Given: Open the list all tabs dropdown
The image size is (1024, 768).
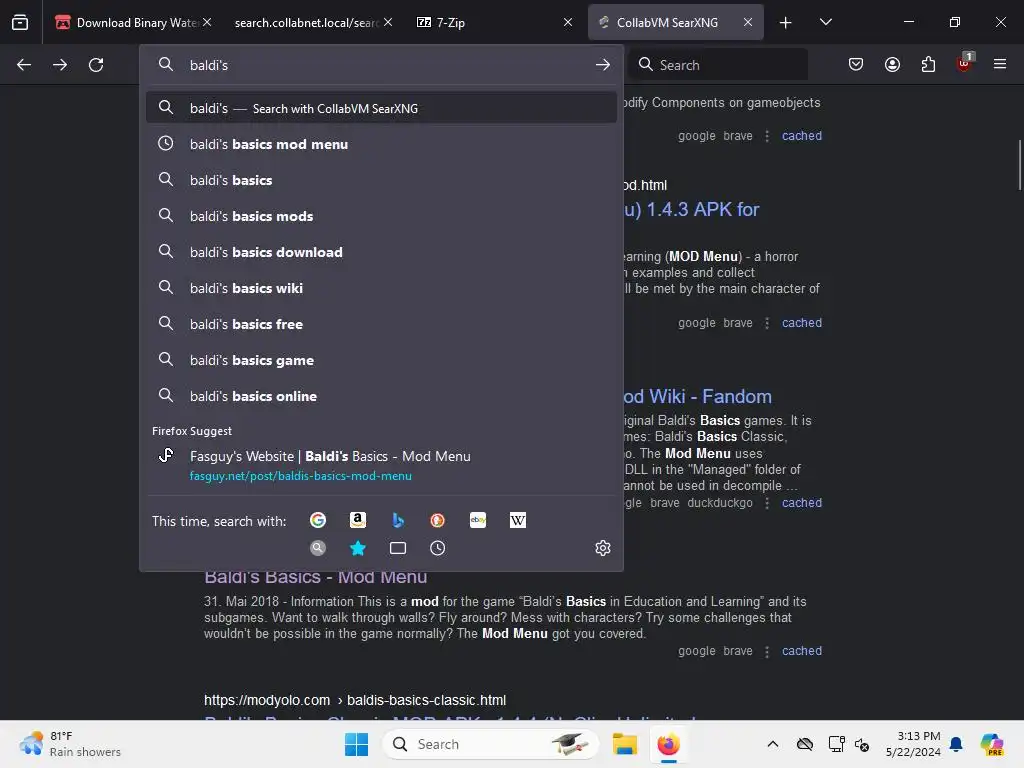Looking at the screenshot, I should [x=825, y=22].
